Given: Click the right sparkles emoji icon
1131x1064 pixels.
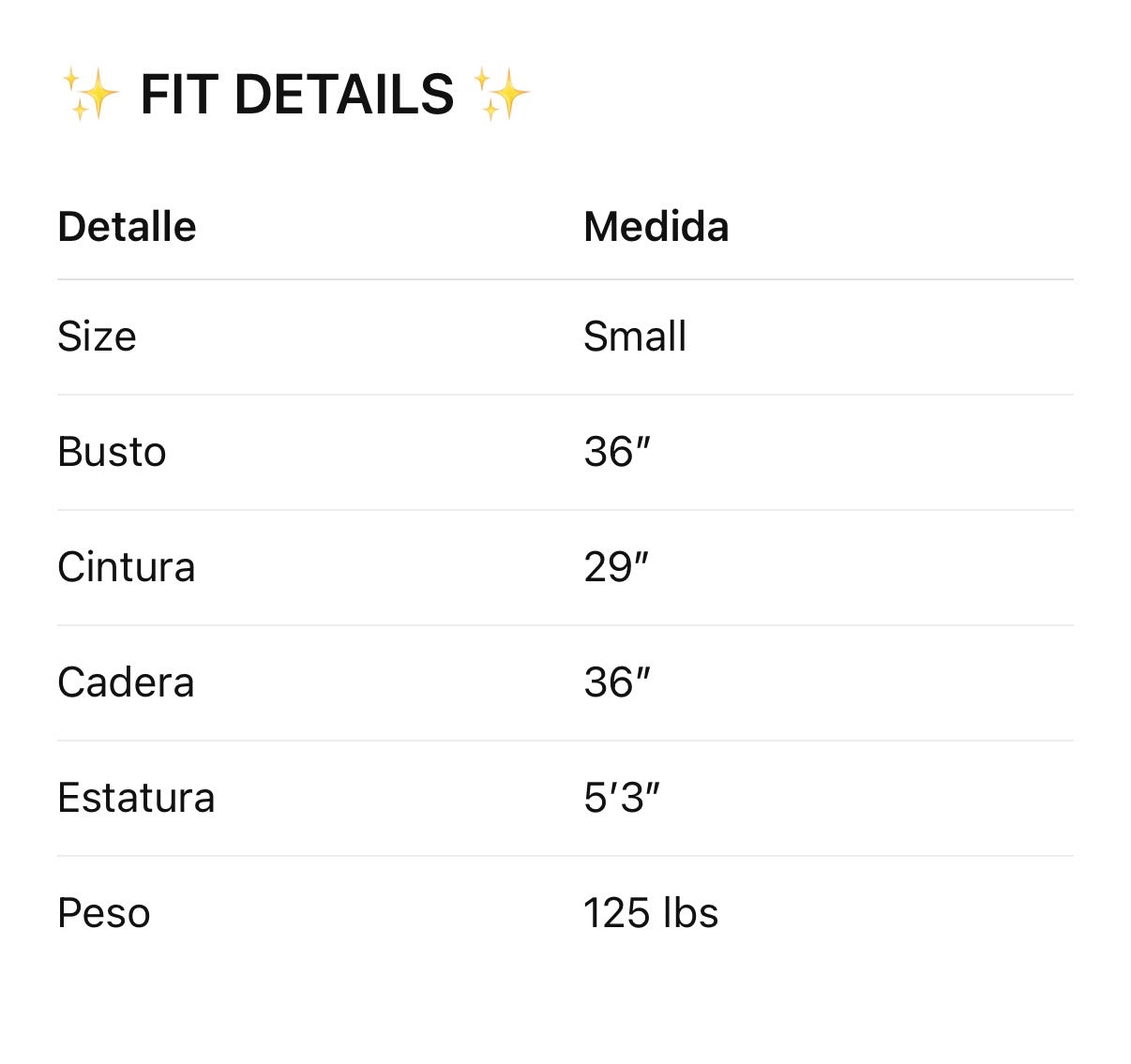Looking at the screenshot, I should coord(501,95).
